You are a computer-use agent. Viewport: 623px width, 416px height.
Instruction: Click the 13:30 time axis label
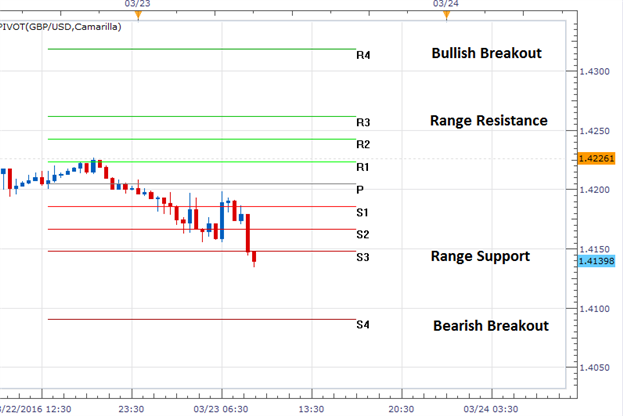pyautogui.click(x=311, y=409)
